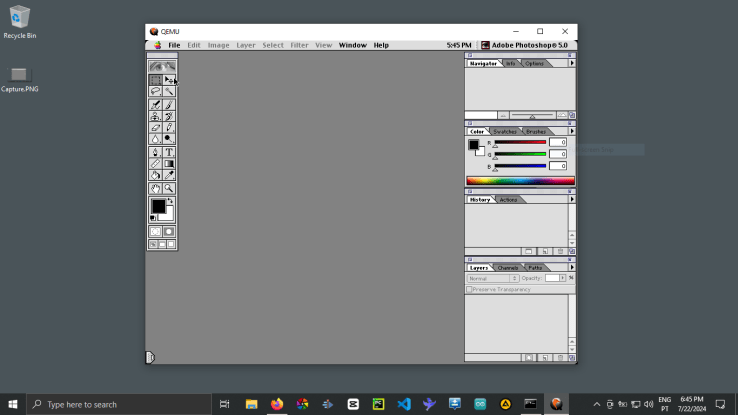
Task: Select the Rectangular Marquee tool
Action: click(x=155, y=79)
